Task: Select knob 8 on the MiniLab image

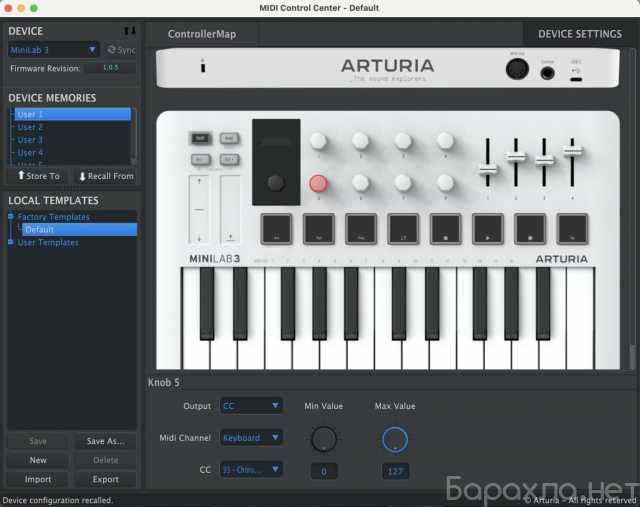Action: [445, 184]
